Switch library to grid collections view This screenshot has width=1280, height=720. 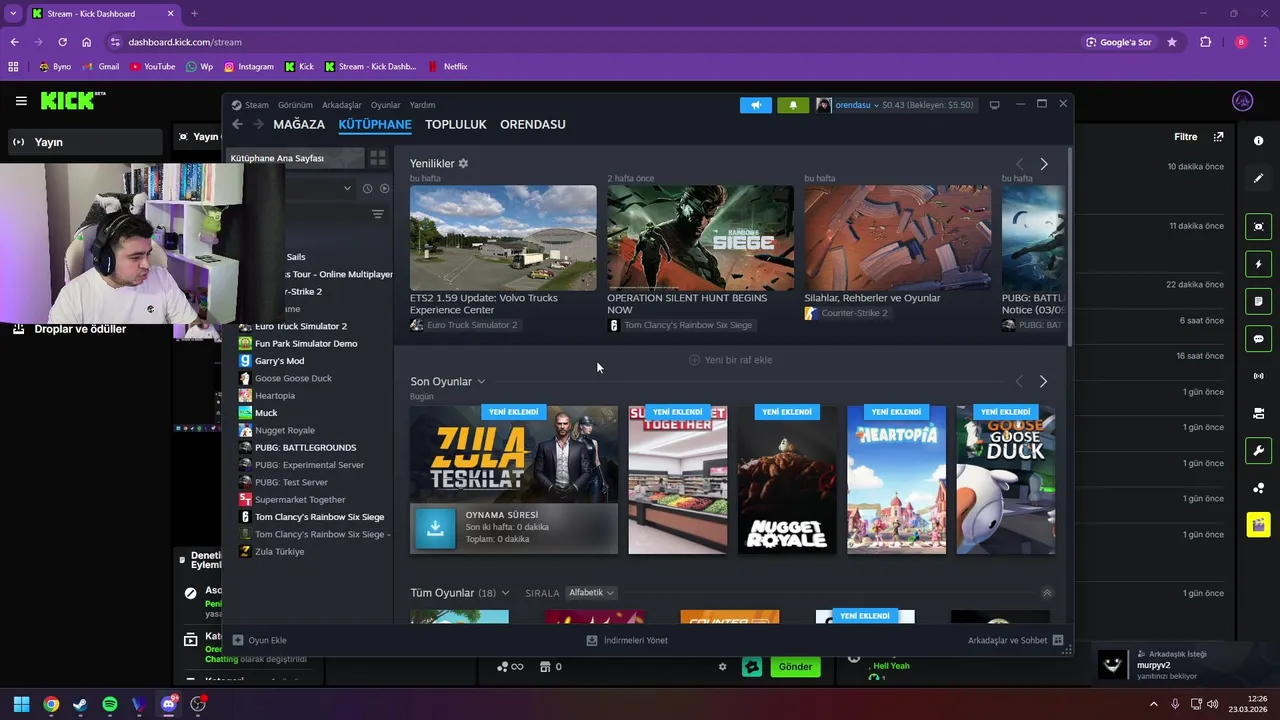378,158
